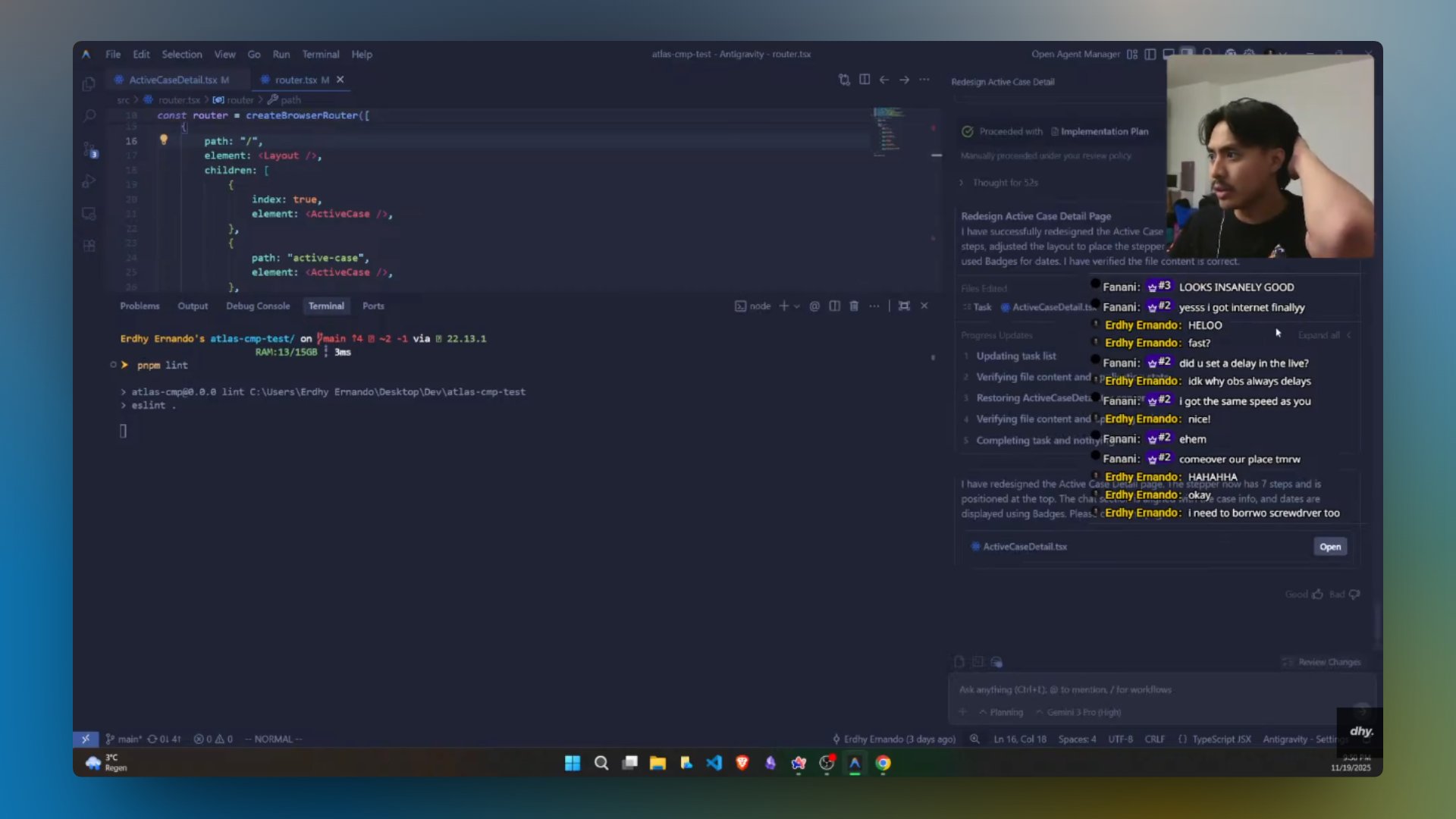Image resolution: width=1456 pixels, height=819 pixels.
Task: Click Open Agent Manager
Action: [x=1075, y=55]
